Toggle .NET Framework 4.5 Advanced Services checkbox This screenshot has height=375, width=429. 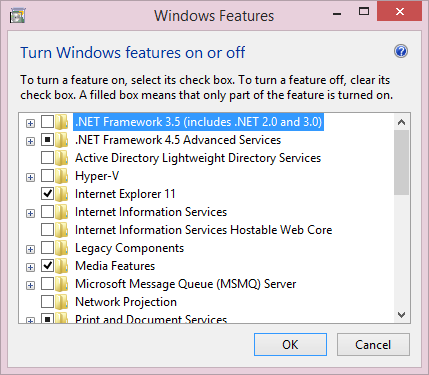point(47,140)
